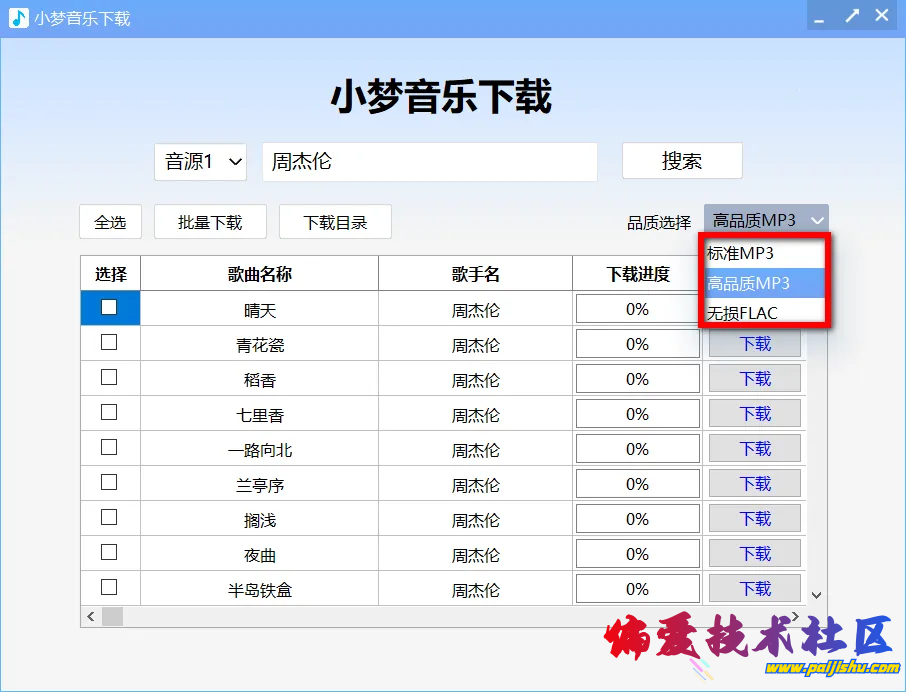906x692 pixels.
Task: Open the 音源1 source dropdown
Action: click(200, 162)
